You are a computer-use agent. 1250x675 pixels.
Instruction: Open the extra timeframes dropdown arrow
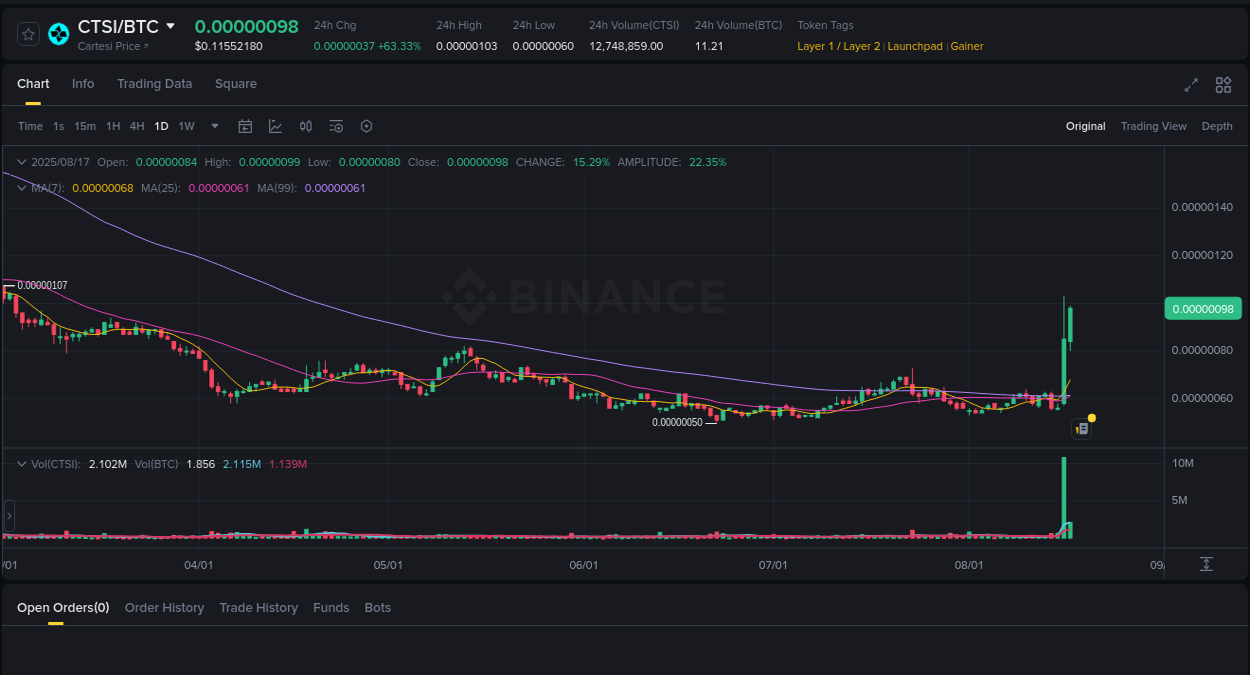tap(214, 126)
